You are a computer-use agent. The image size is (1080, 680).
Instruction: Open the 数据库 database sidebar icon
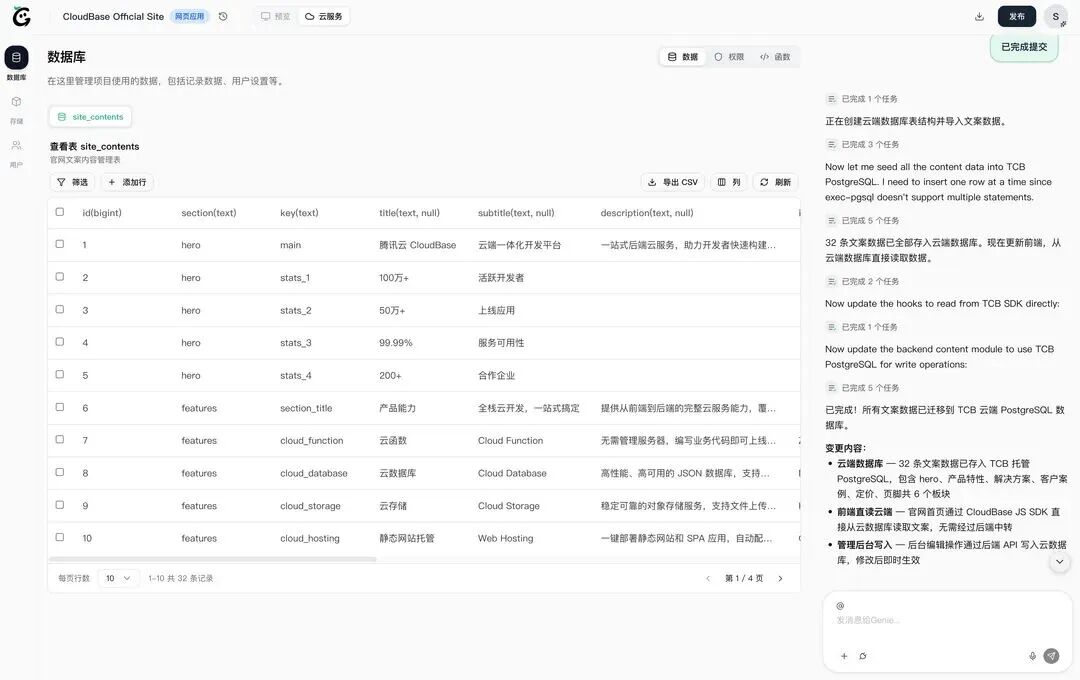(x=17, y=58)
